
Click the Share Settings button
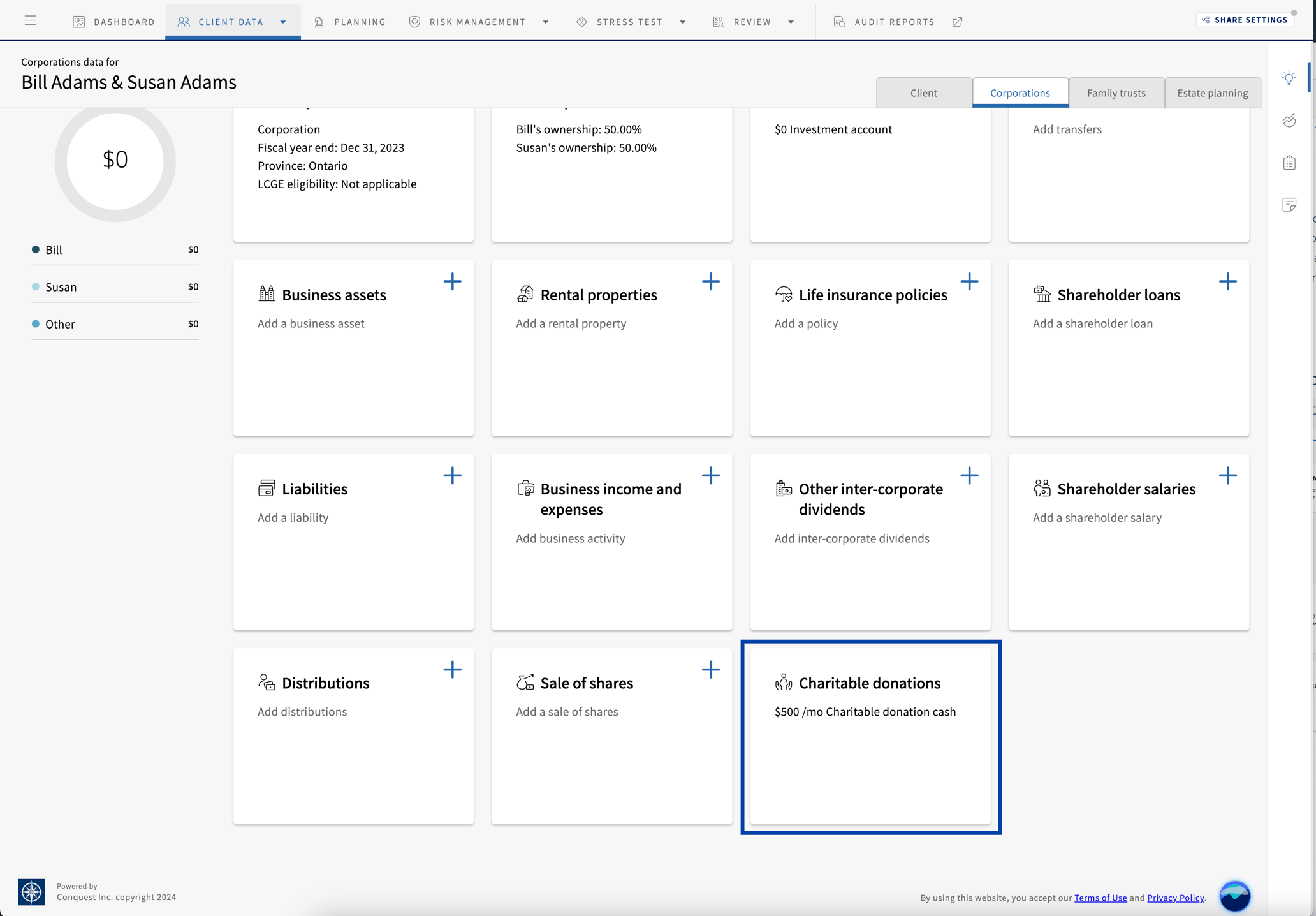tap(1244, 20)
